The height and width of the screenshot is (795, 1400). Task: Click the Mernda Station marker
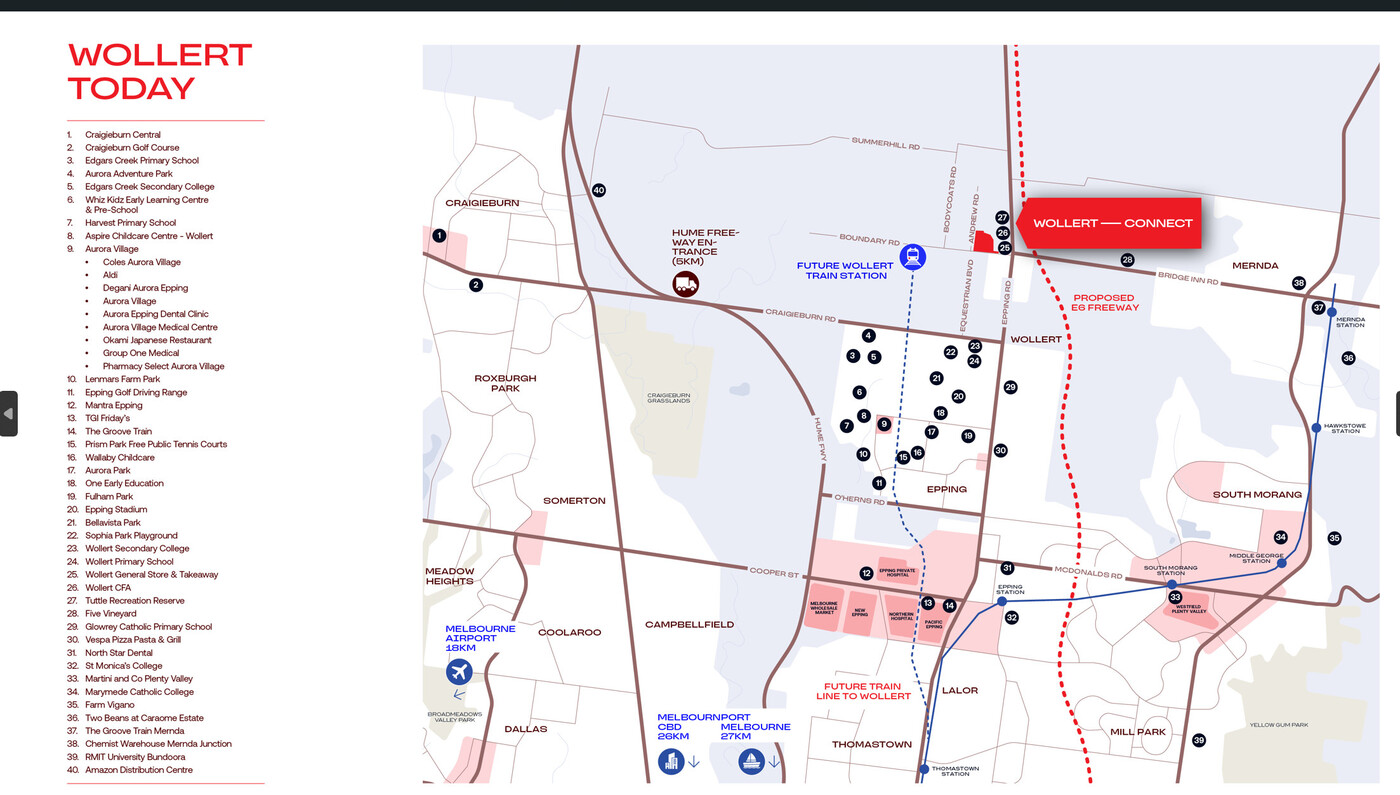click(x=1332, y=312)
